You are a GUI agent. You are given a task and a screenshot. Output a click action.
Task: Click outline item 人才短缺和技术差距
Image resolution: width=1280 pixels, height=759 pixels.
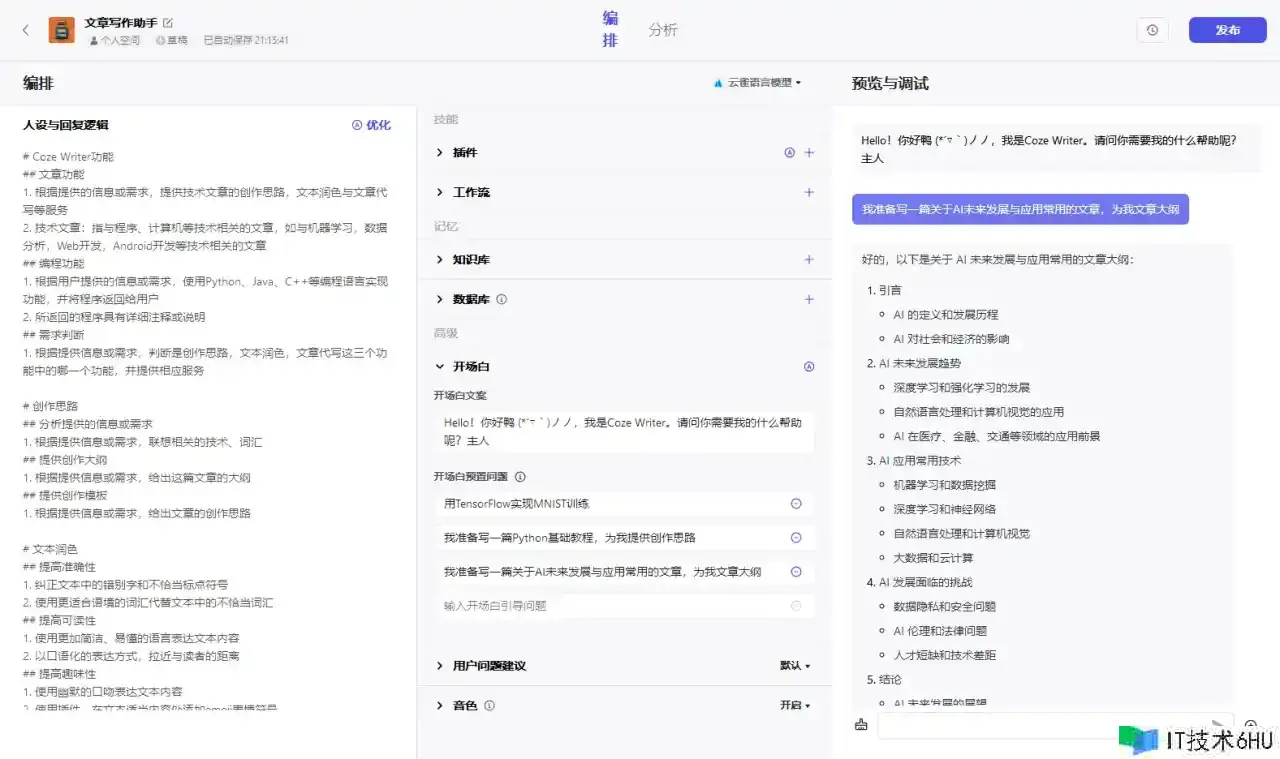click(x=944, y=655)
